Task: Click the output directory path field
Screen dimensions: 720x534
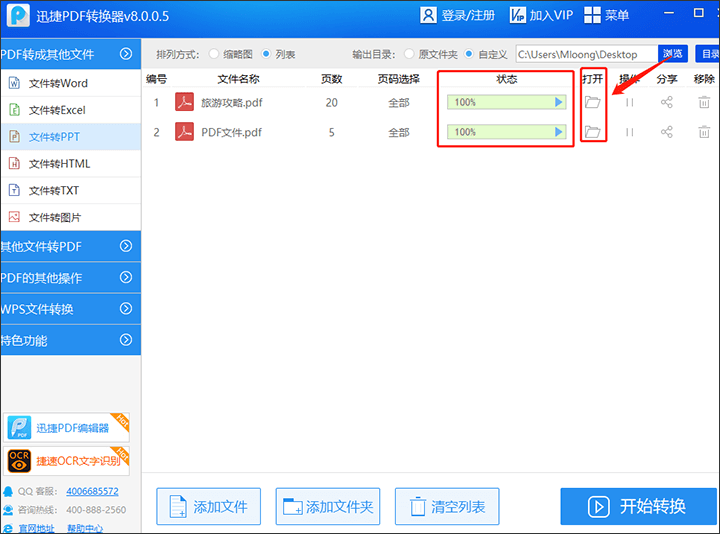Action: (x=586, y=54)
